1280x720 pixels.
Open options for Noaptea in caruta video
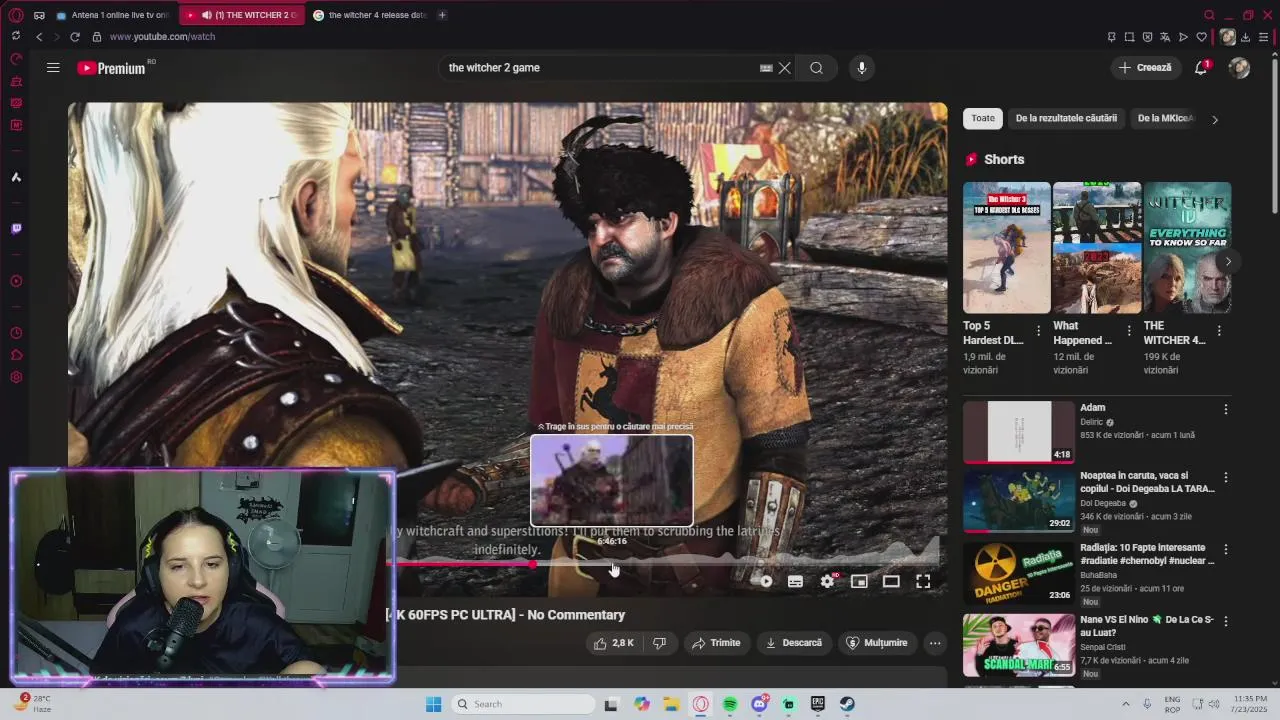coord(1226,477)
